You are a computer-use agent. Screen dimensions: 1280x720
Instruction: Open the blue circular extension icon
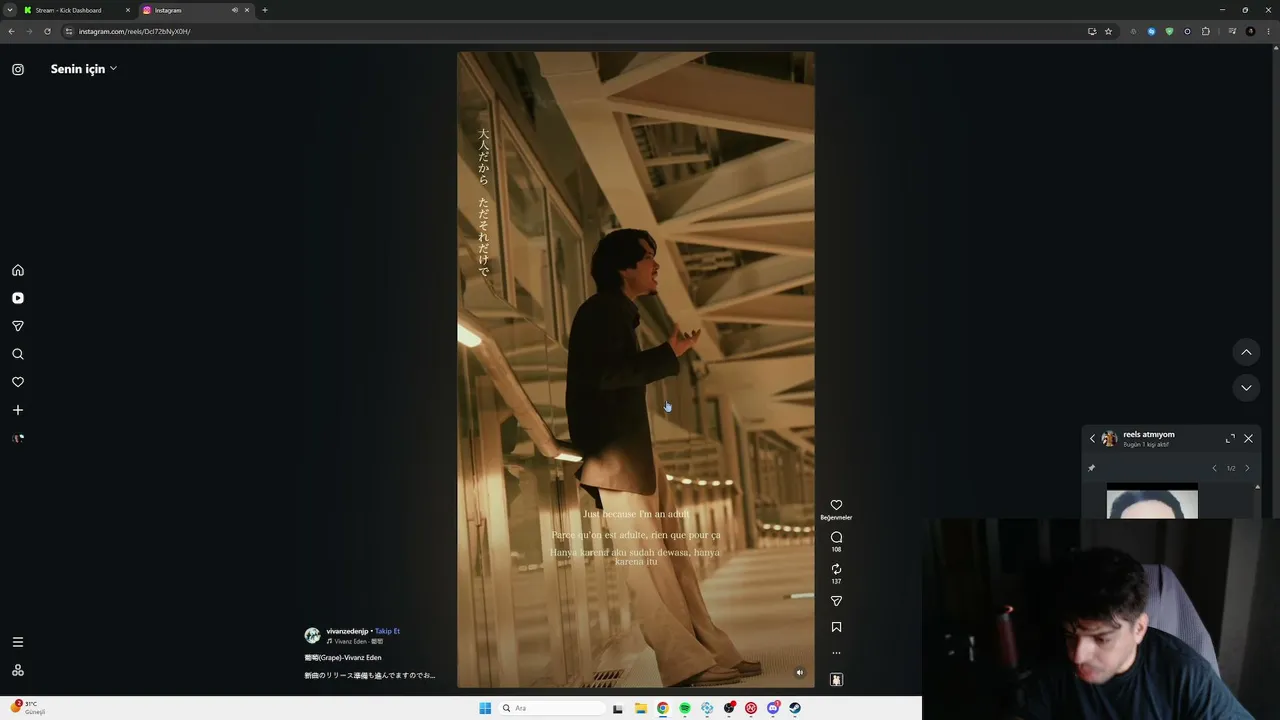click(x=1151, y=31)
